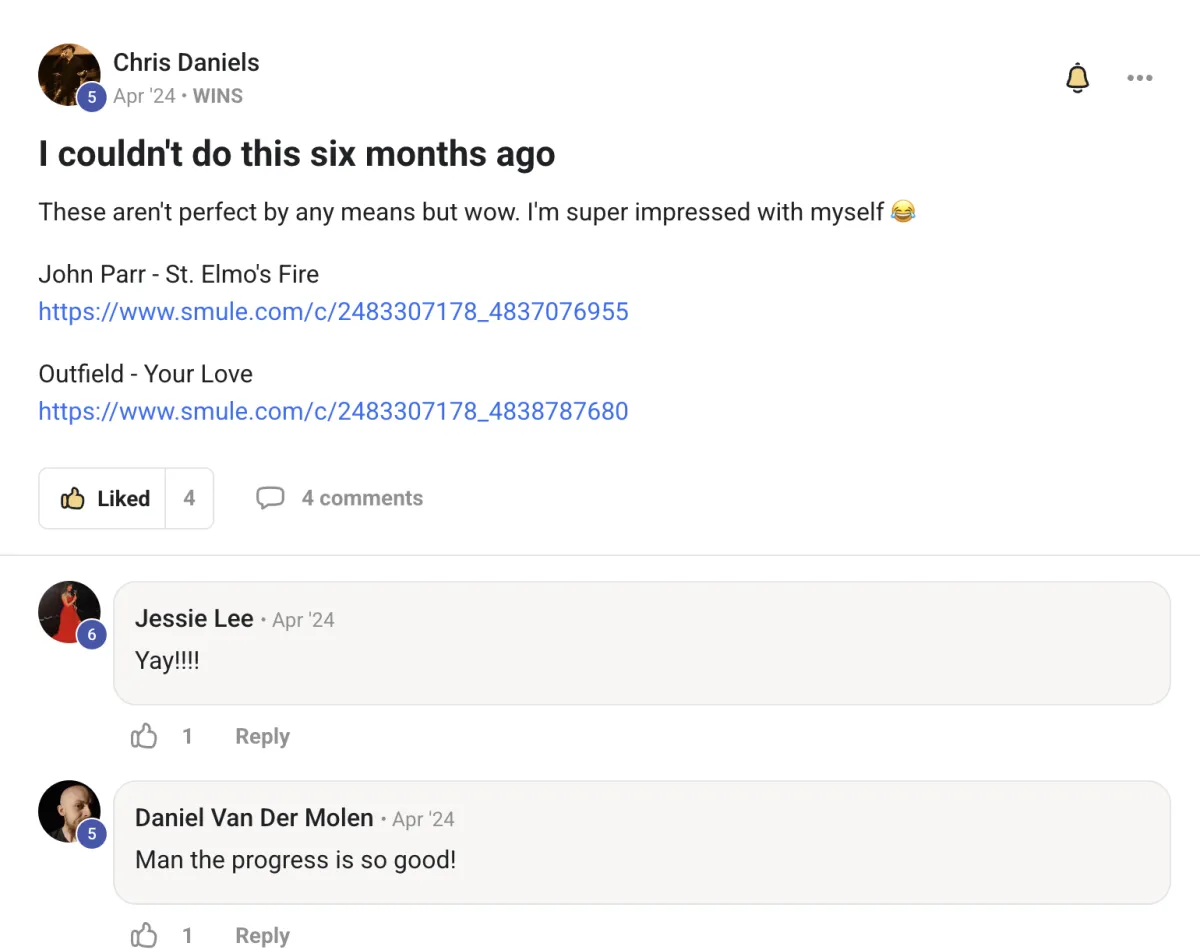Open the Your Love Smule link

333,411
